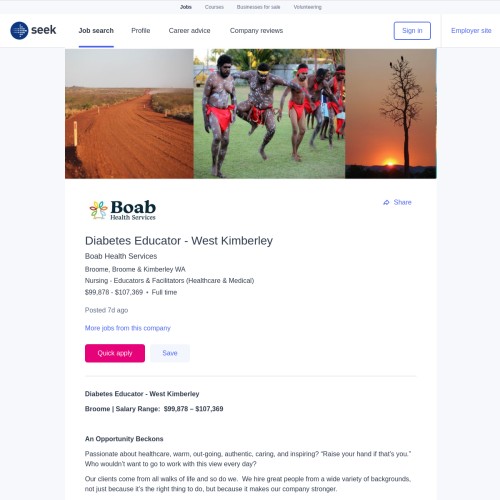Save this job listing
This screenshot has height=500, width=500.
click(170, 353)
